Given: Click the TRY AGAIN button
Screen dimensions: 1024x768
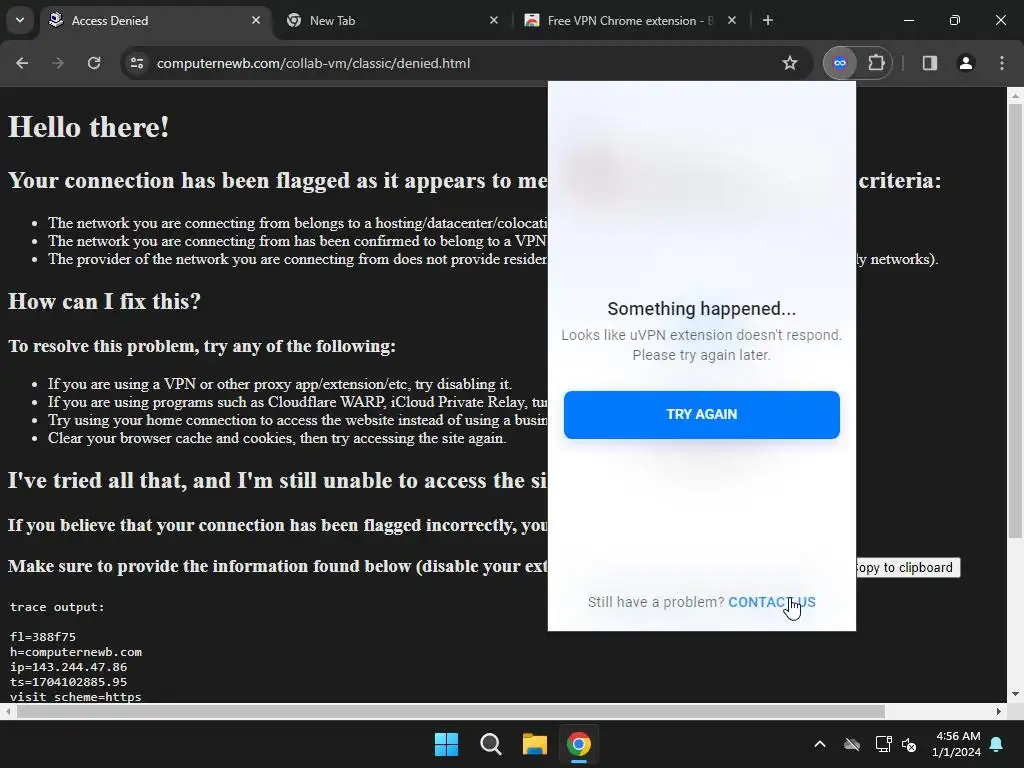Looking at the screenshot, I should 701,415.
